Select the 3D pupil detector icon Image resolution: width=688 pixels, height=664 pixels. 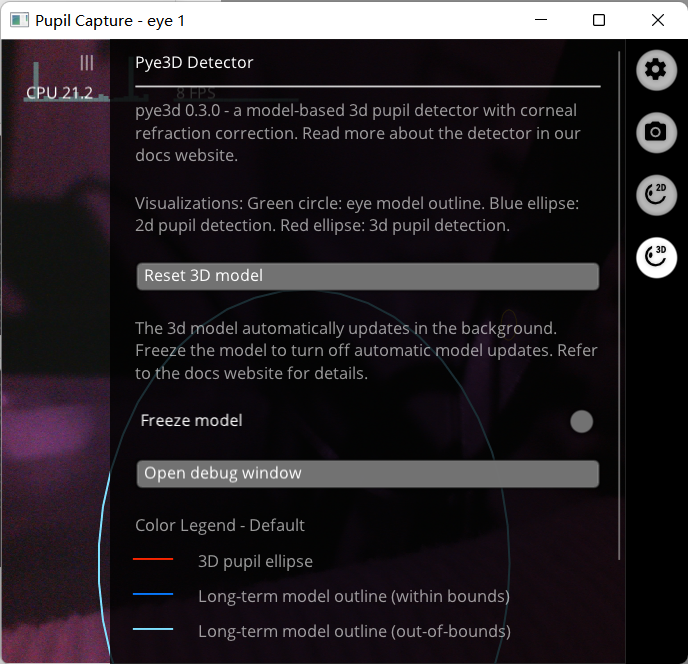[656, 257]
